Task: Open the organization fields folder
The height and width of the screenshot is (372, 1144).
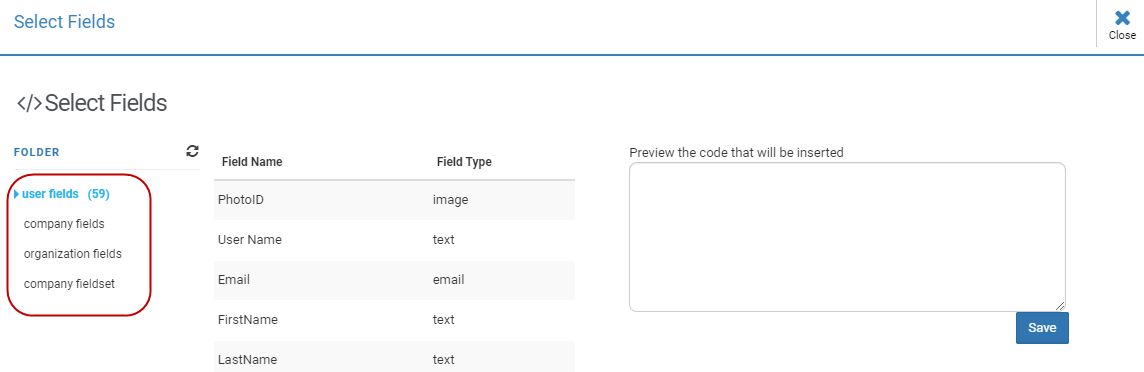Action: click(72, 254)
